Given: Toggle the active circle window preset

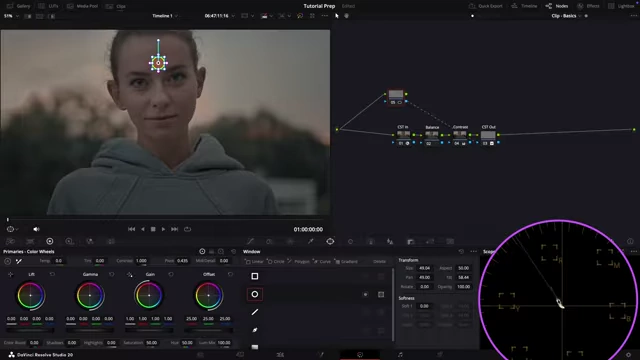Looking at the screenshot, I should 255,294.
